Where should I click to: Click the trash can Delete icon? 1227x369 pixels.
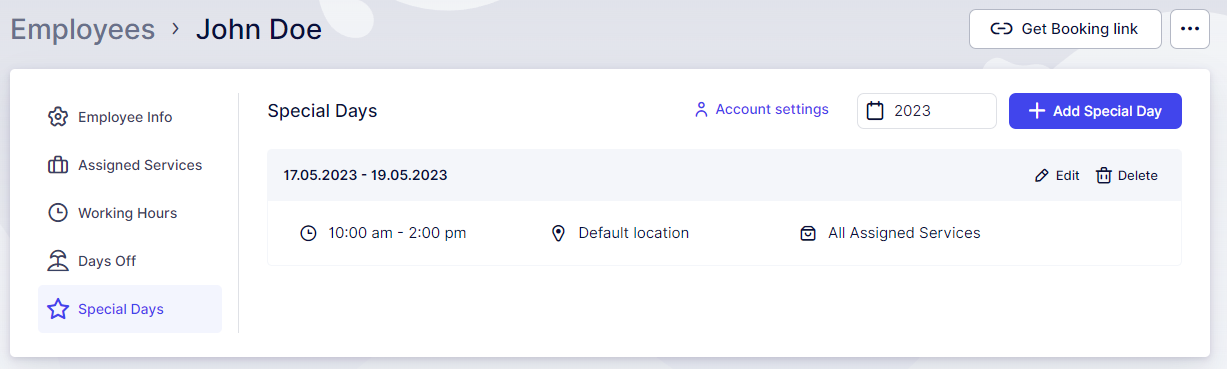[x=1104, y=176]
